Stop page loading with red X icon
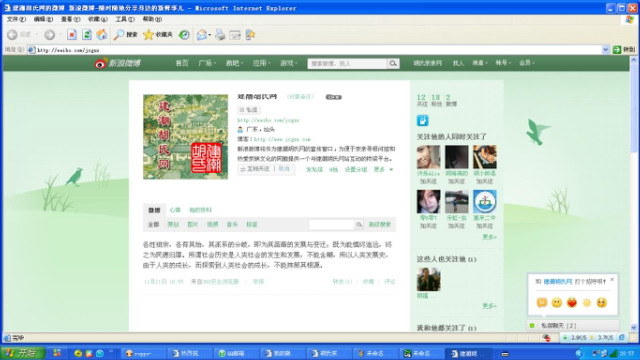The image size is (640, 360). click(72, 35)
